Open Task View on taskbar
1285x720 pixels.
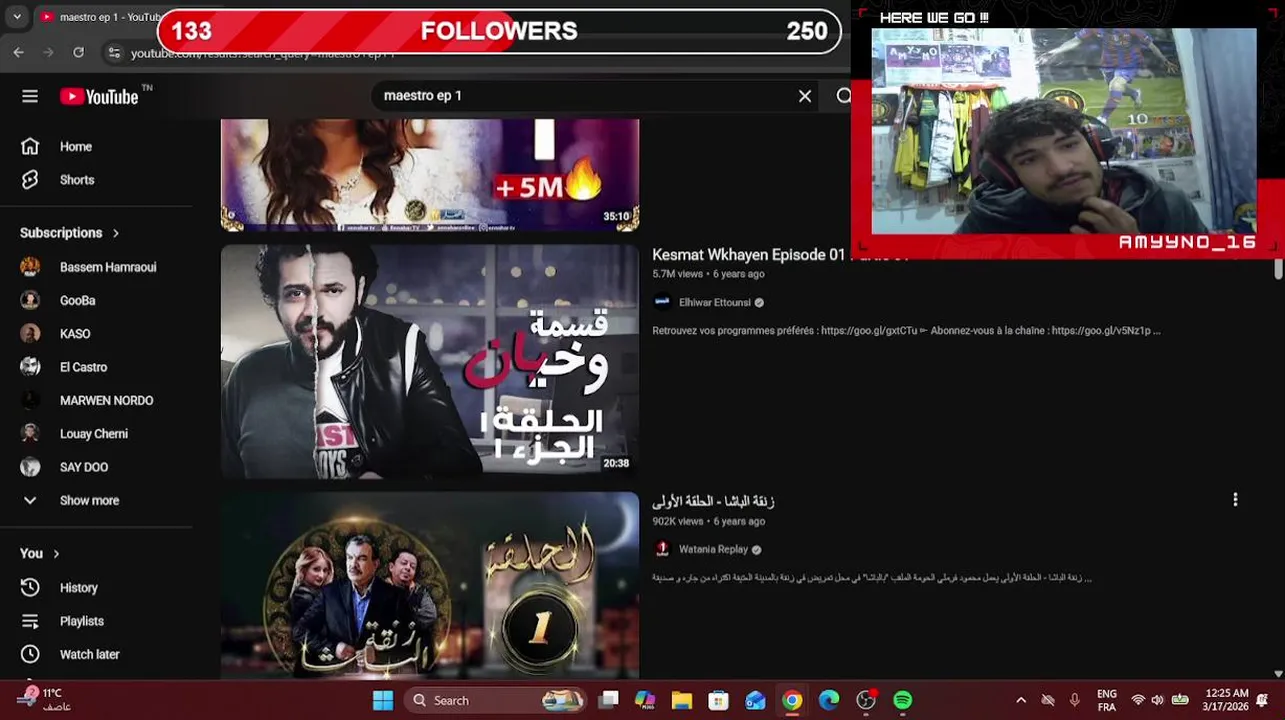click(608, 700)
